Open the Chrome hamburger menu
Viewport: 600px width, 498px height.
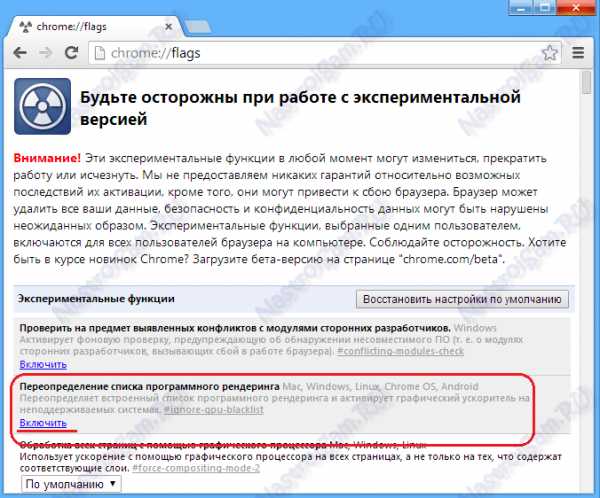[x=578, y=53]
